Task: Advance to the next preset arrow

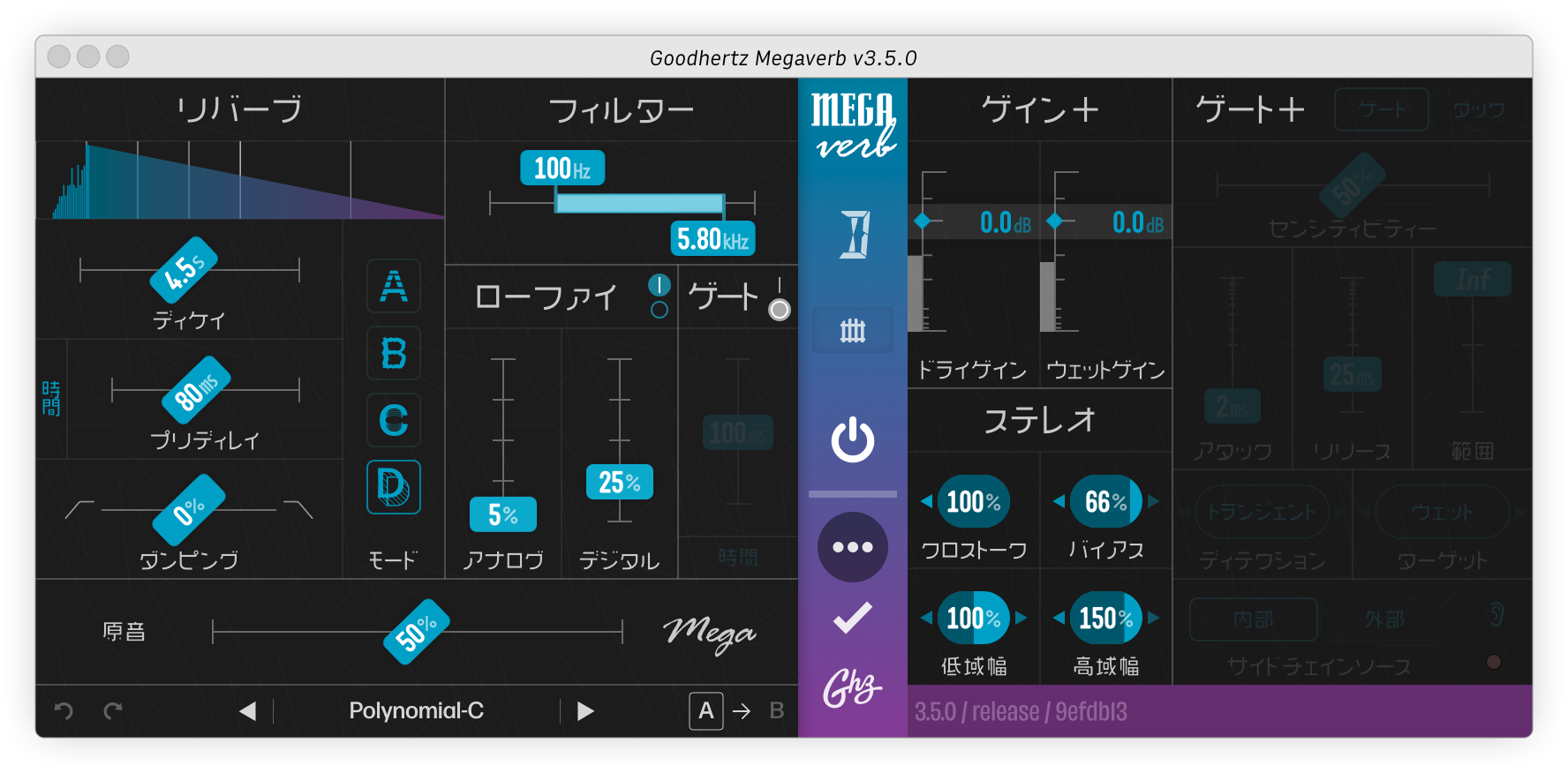Action: (584, 710)
